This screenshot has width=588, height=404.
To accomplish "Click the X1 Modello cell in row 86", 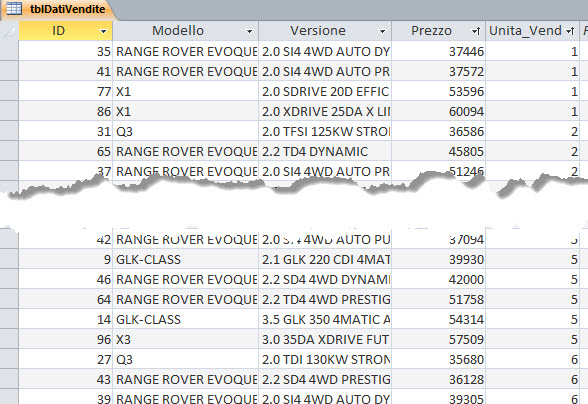I will (x=186, y=111).
